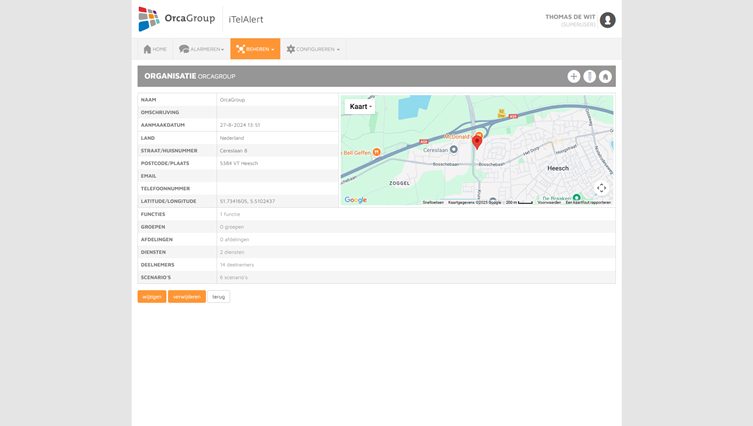Click the red location pin on map

[x=477, y=142]
